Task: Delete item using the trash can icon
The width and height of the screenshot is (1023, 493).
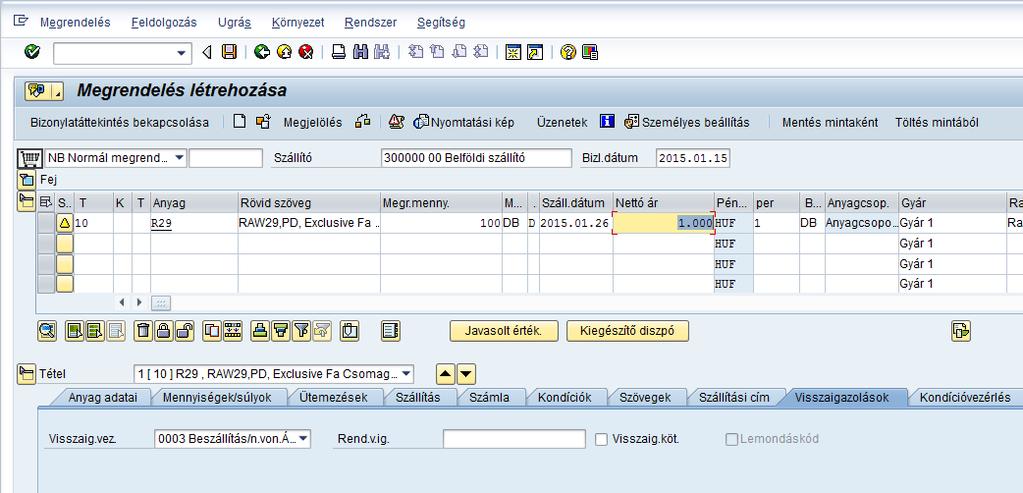Action: 143,331
